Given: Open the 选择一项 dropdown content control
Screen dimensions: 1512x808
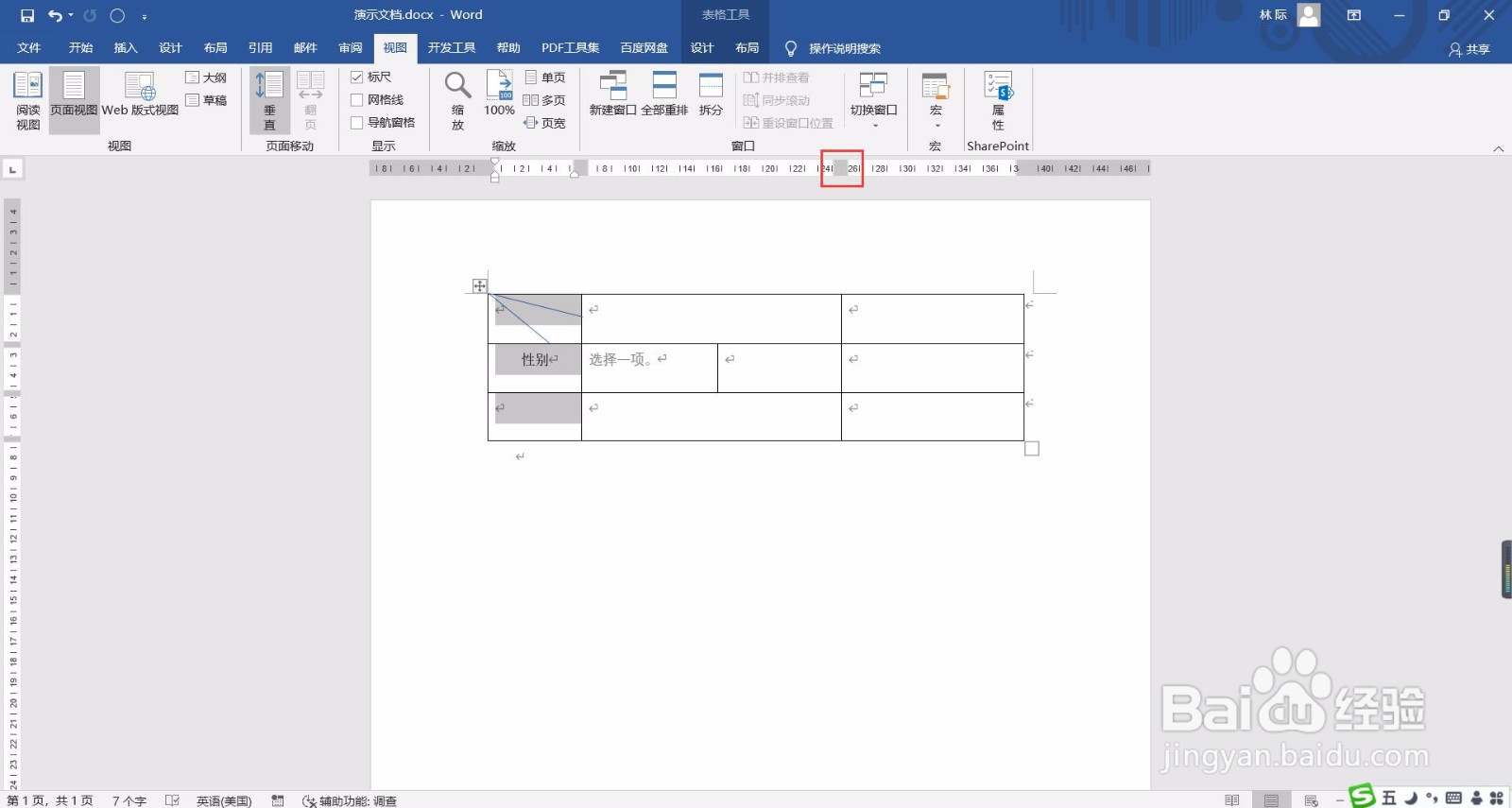Looking at the screenshot, I should [621, 359].
